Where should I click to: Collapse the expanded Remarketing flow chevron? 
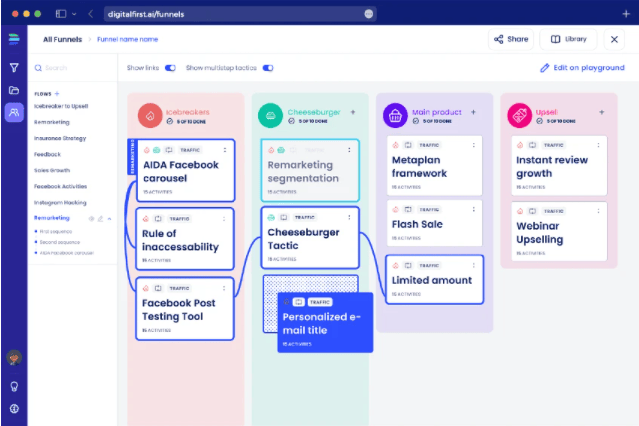(x=109, y=217)
